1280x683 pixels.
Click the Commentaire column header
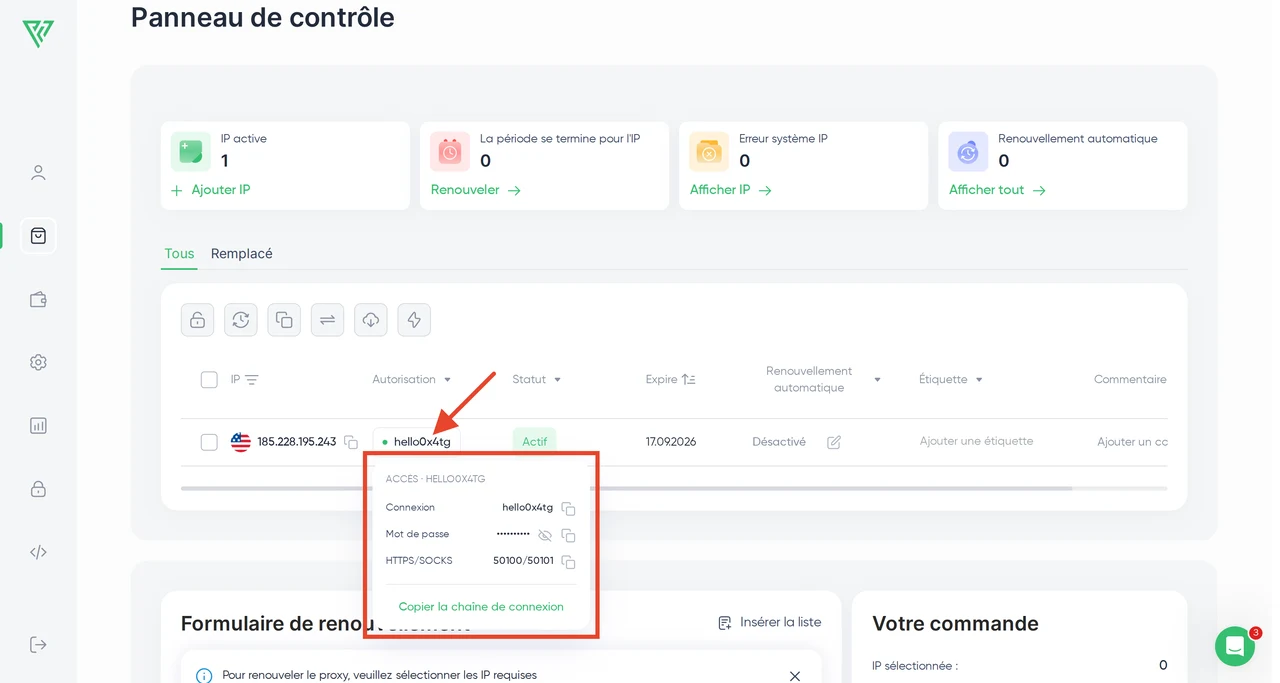pyautogui.click(x=1130, y=380)
